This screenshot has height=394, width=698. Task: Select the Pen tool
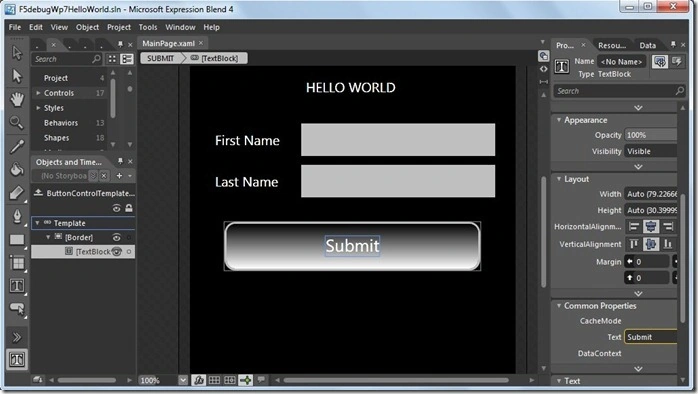(x=17, y=216)
